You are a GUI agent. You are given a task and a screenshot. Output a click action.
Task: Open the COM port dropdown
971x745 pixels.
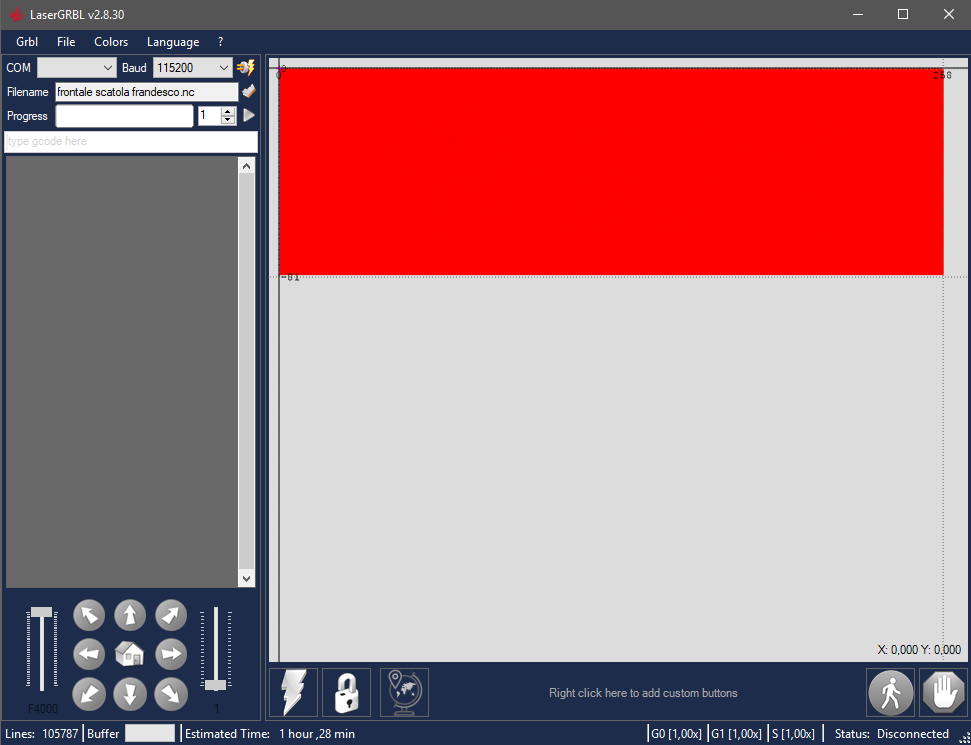click(x=78, y=68)
